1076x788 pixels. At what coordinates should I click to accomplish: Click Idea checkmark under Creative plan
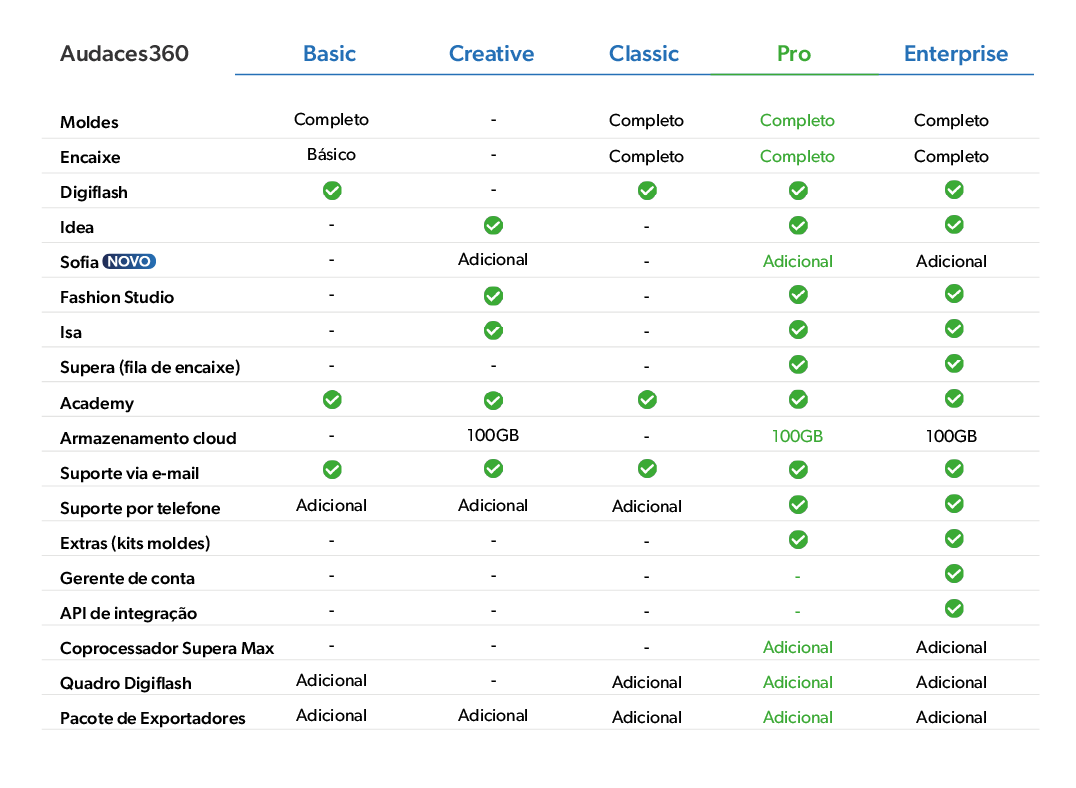(x=493, y=225)
